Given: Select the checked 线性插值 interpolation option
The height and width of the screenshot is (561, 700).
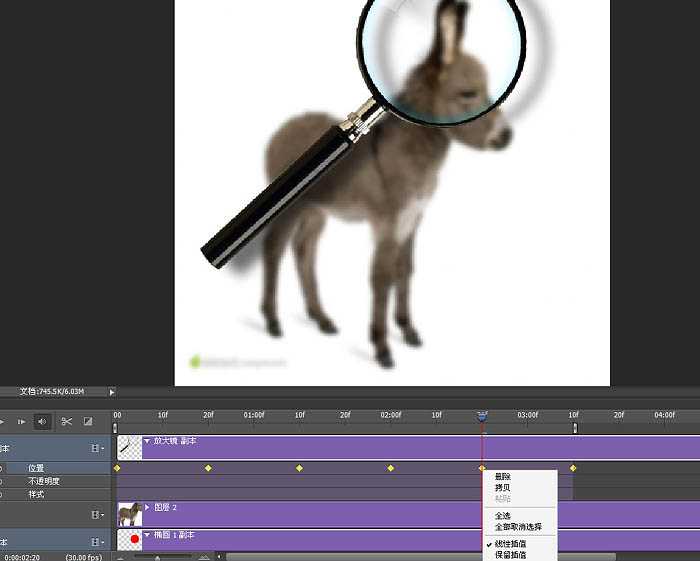Looking at the screenshot, I should (x=510, y=544).
